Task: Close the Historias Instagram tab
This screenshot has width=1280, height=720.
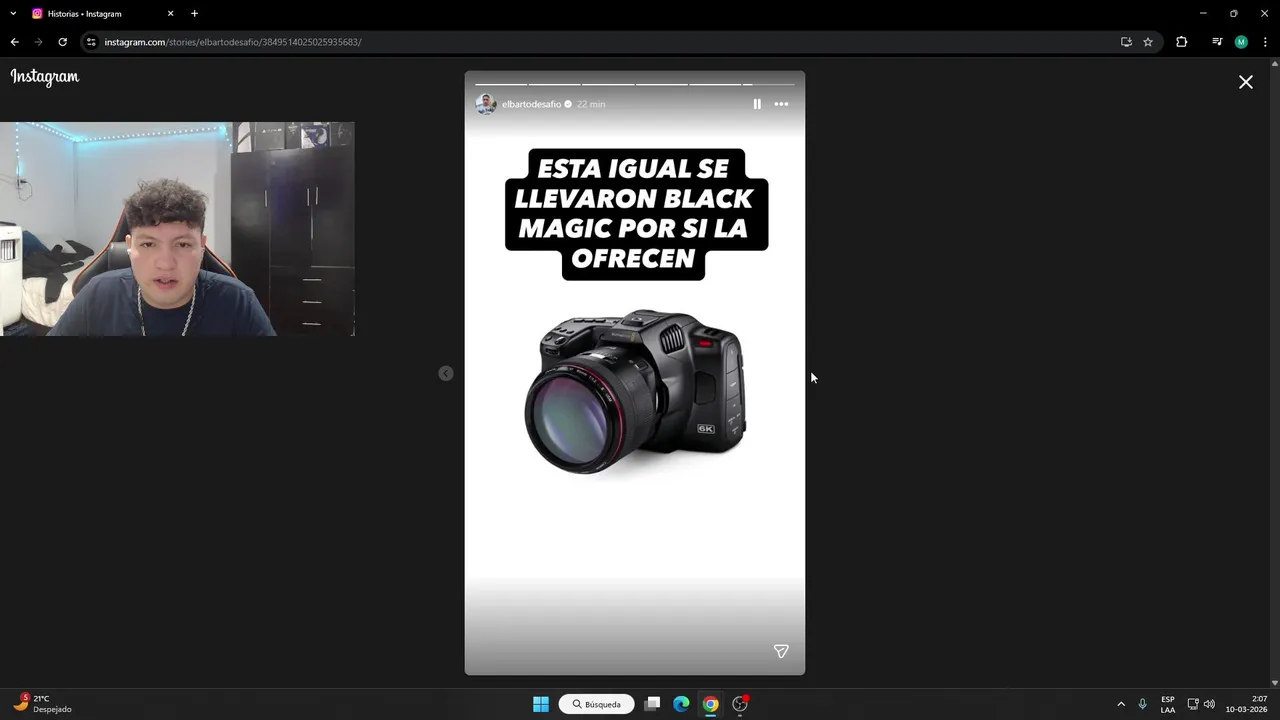Action: tap(170, 14)
